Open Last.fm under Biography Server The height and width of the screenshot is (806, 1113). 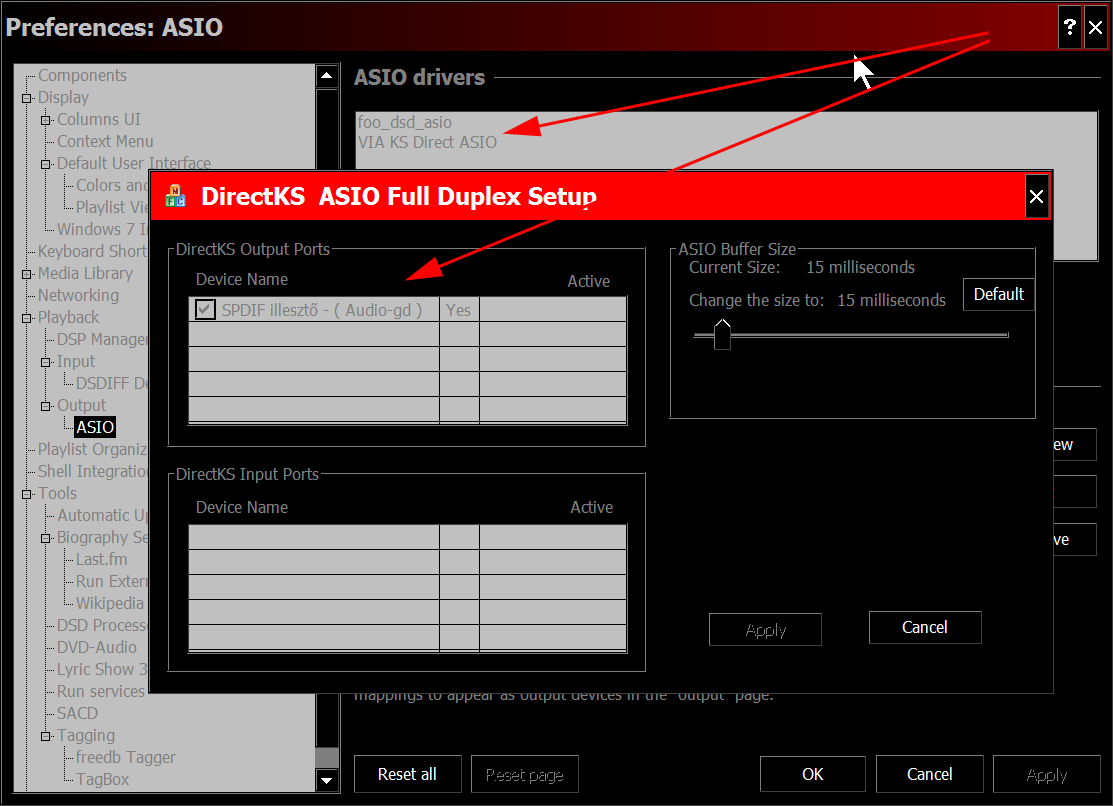[102, 560]
